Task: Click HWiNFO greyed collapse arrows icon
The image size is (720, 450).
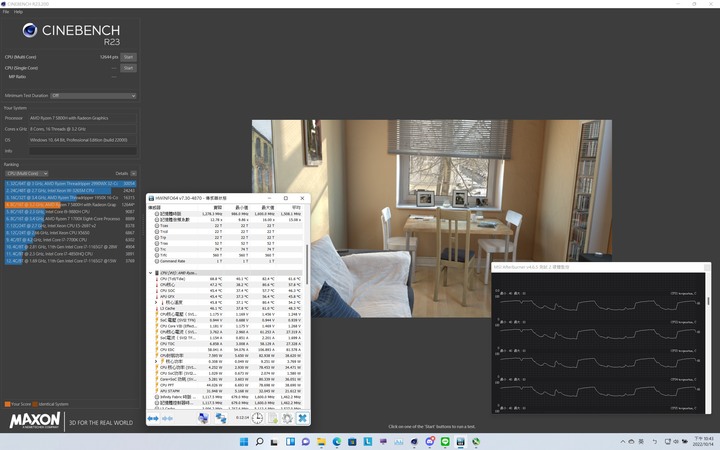Action: pyautogui.click(x=168, y=418)
